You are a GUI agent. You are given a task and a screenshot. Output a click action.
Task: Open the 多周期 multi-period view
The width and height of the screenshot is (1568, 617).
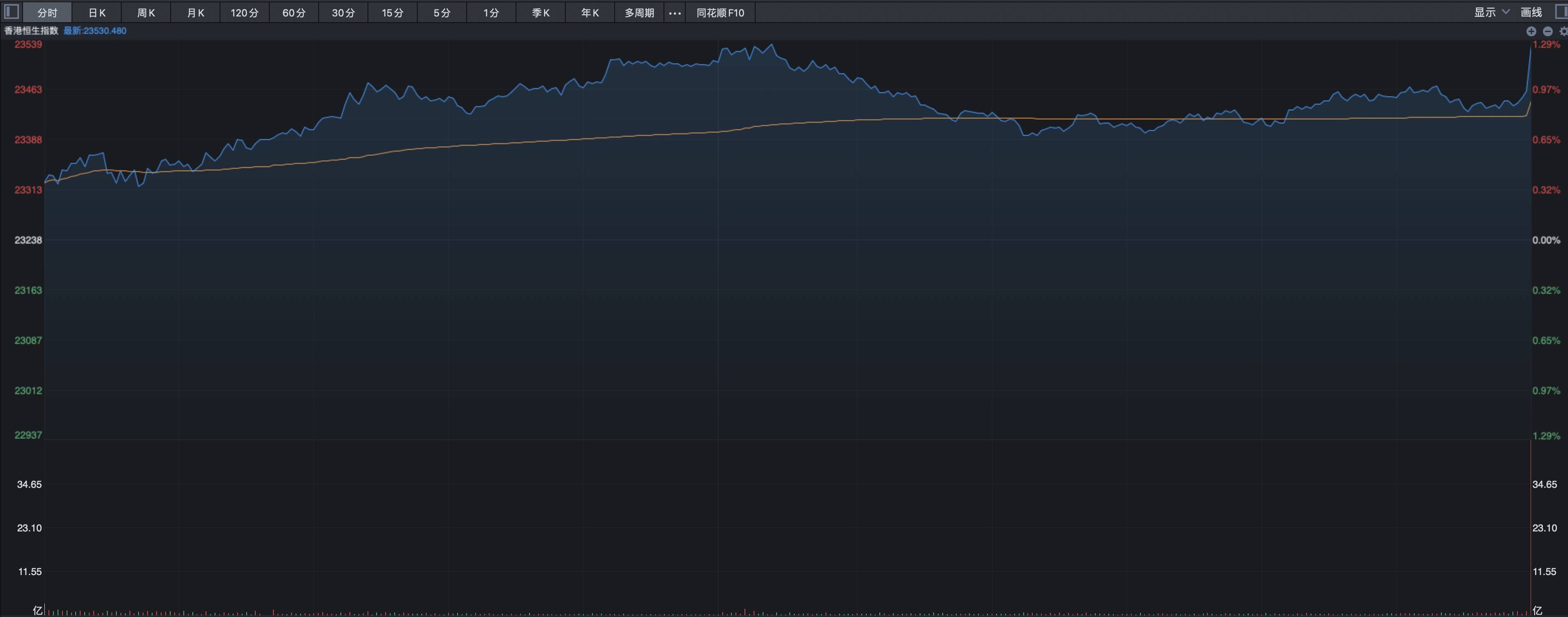639,13
